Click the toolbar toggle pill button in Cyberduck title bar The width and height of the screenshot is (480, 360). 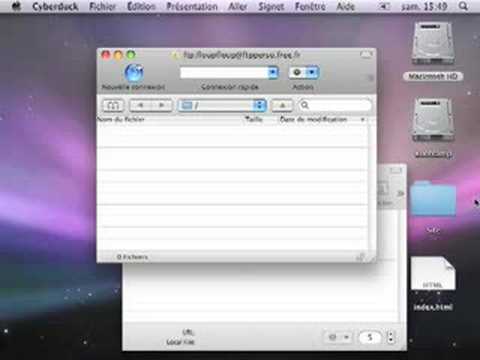[366, 55]
